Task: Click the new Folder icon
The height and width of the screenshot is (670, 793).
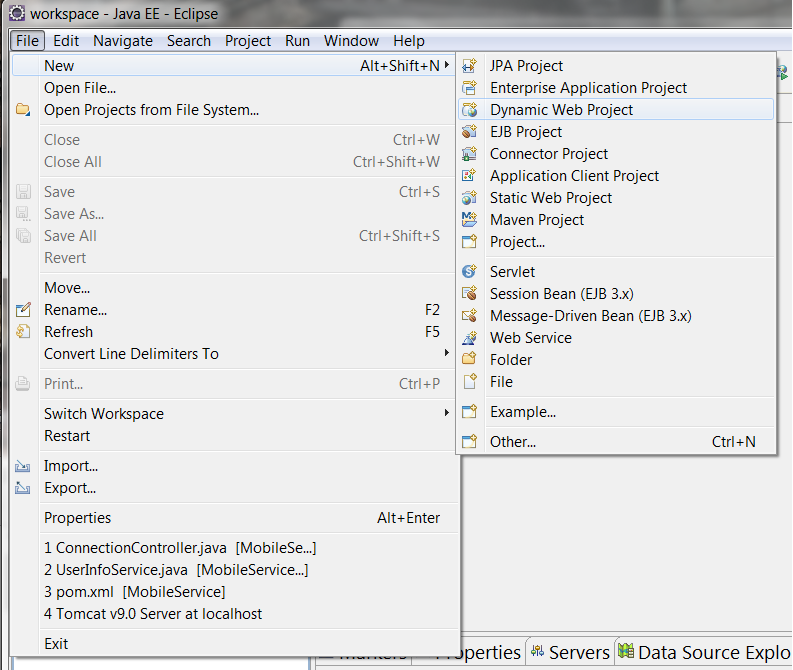Action: tap(469, 360)
